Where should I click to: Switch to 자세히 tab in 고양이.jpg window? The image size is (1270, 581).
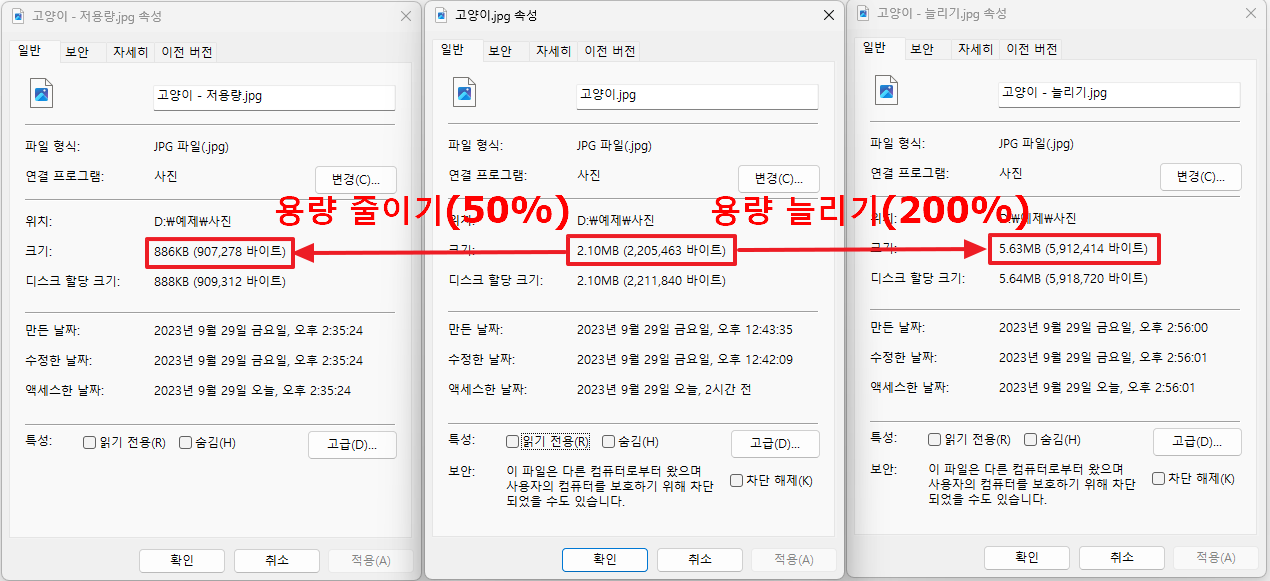[x=553, y=51]
